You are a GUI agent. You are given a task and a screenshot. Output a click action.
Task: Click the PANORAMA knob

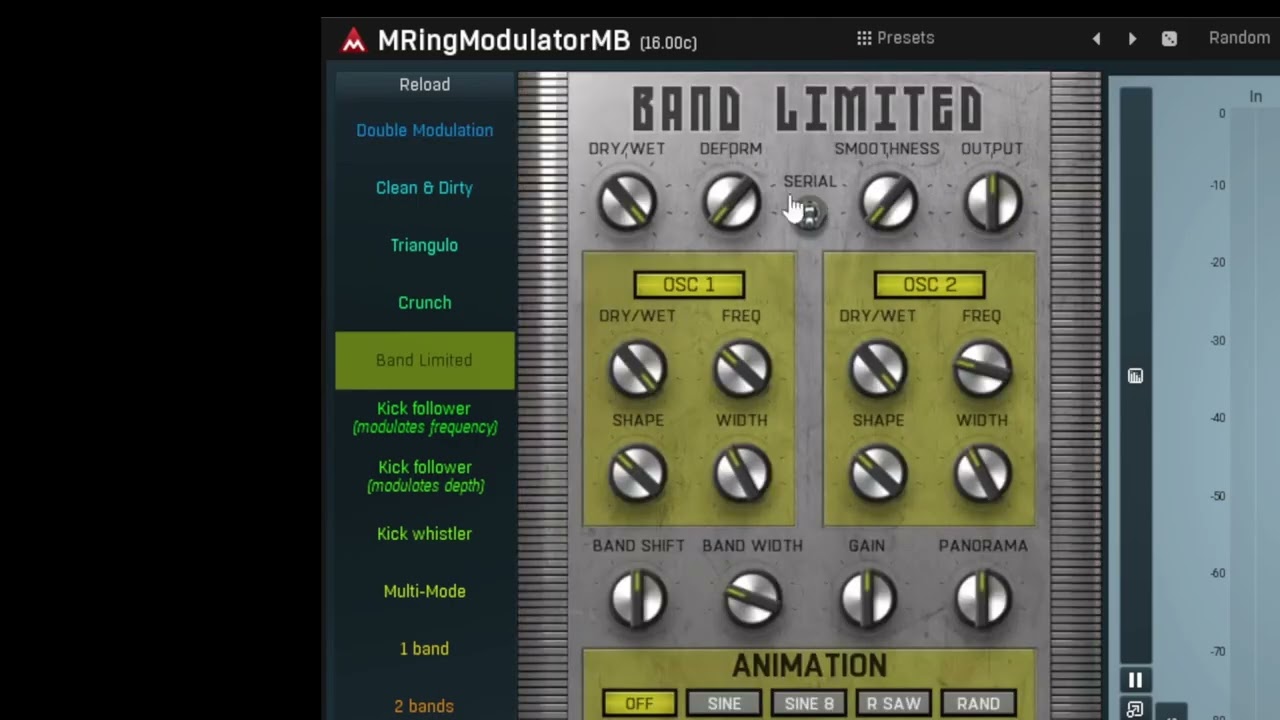pyautogui.click(x=983, y=598)
